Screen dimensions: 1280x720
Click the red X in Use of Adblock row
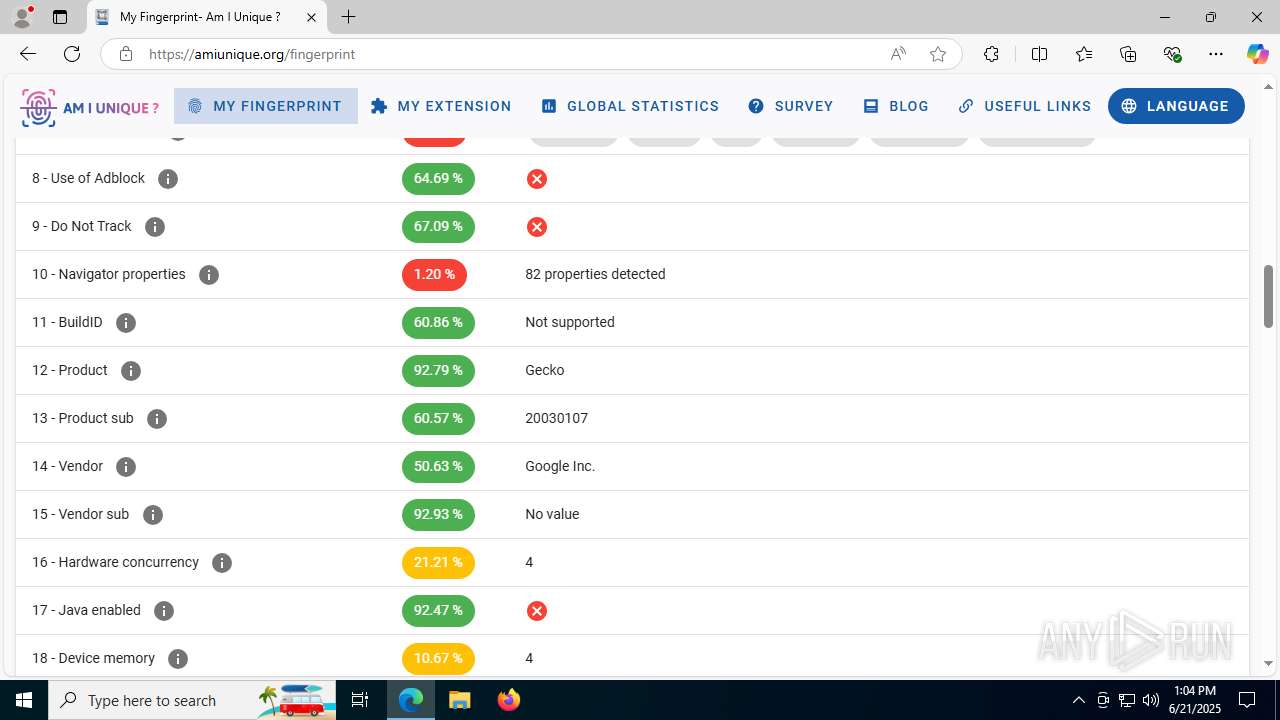(537, 179)
